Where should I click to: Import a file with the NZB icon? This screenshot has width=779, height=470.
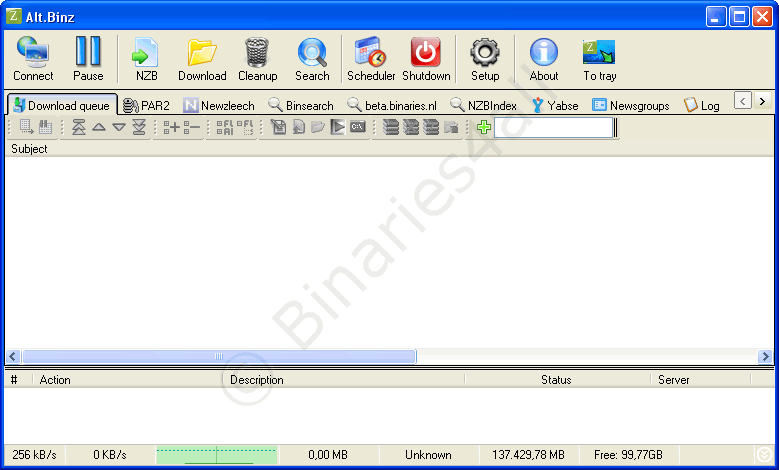146,52
